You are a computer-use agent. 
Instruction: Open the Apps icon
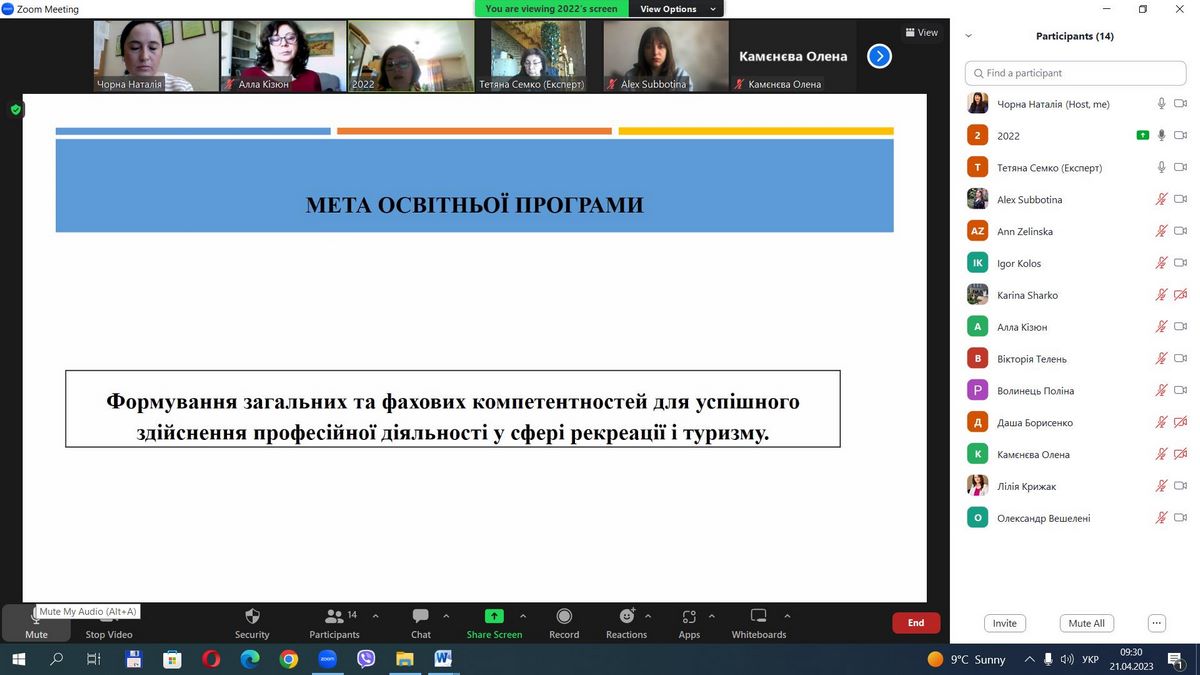tap(689, 617)
